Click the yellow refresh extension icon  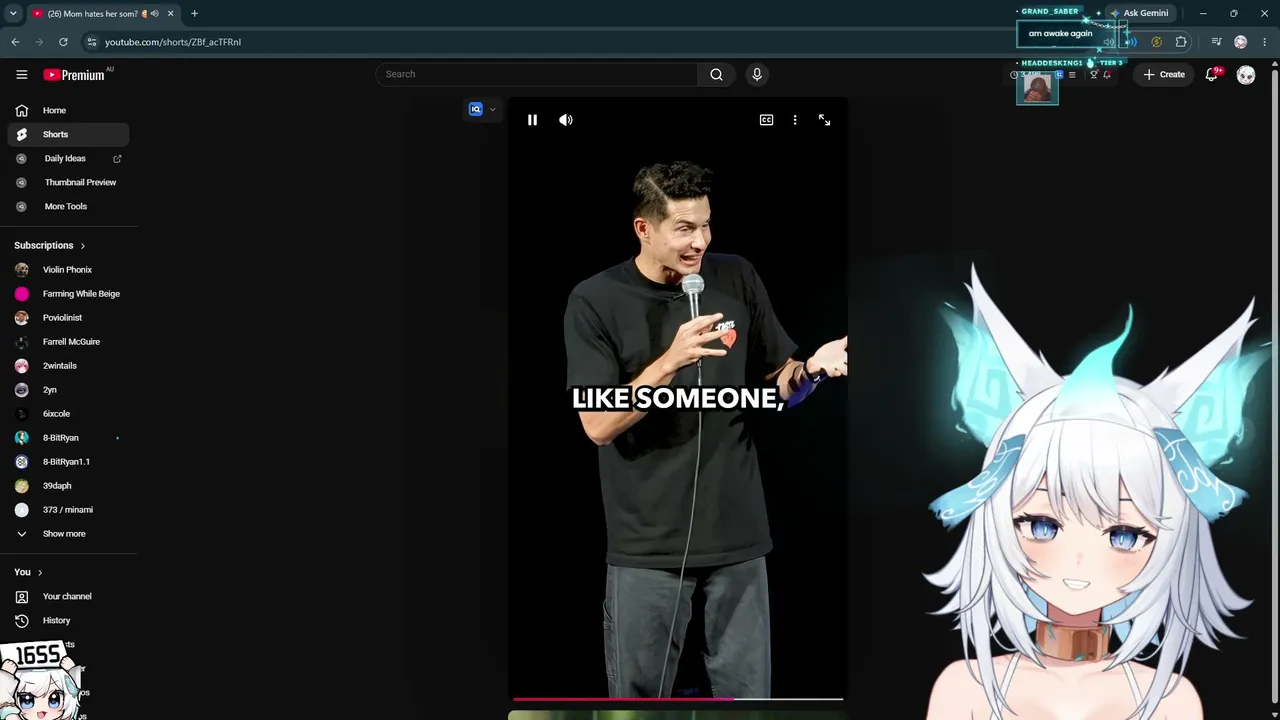pyautogui.click(x=1157, y=42)
